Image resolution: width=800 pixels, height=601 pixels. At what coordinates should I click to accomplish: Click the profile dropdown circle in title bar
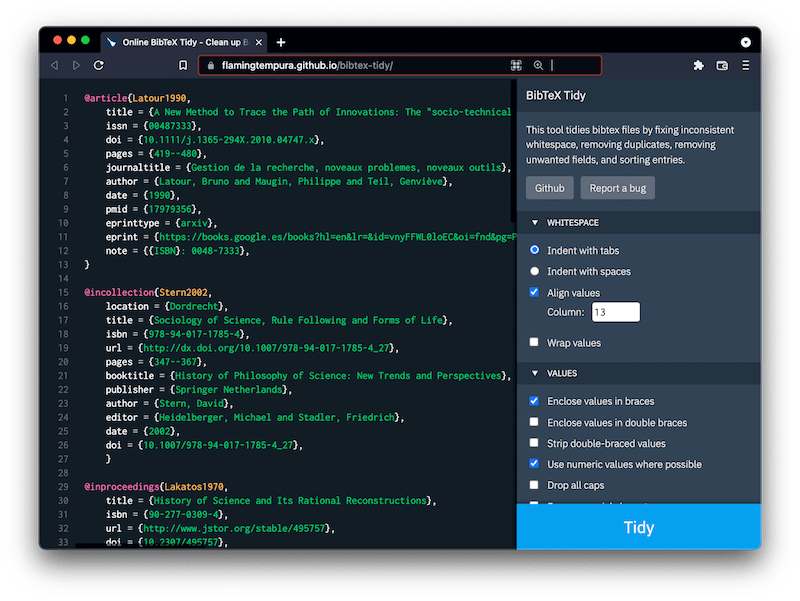(x=745, y=42)
